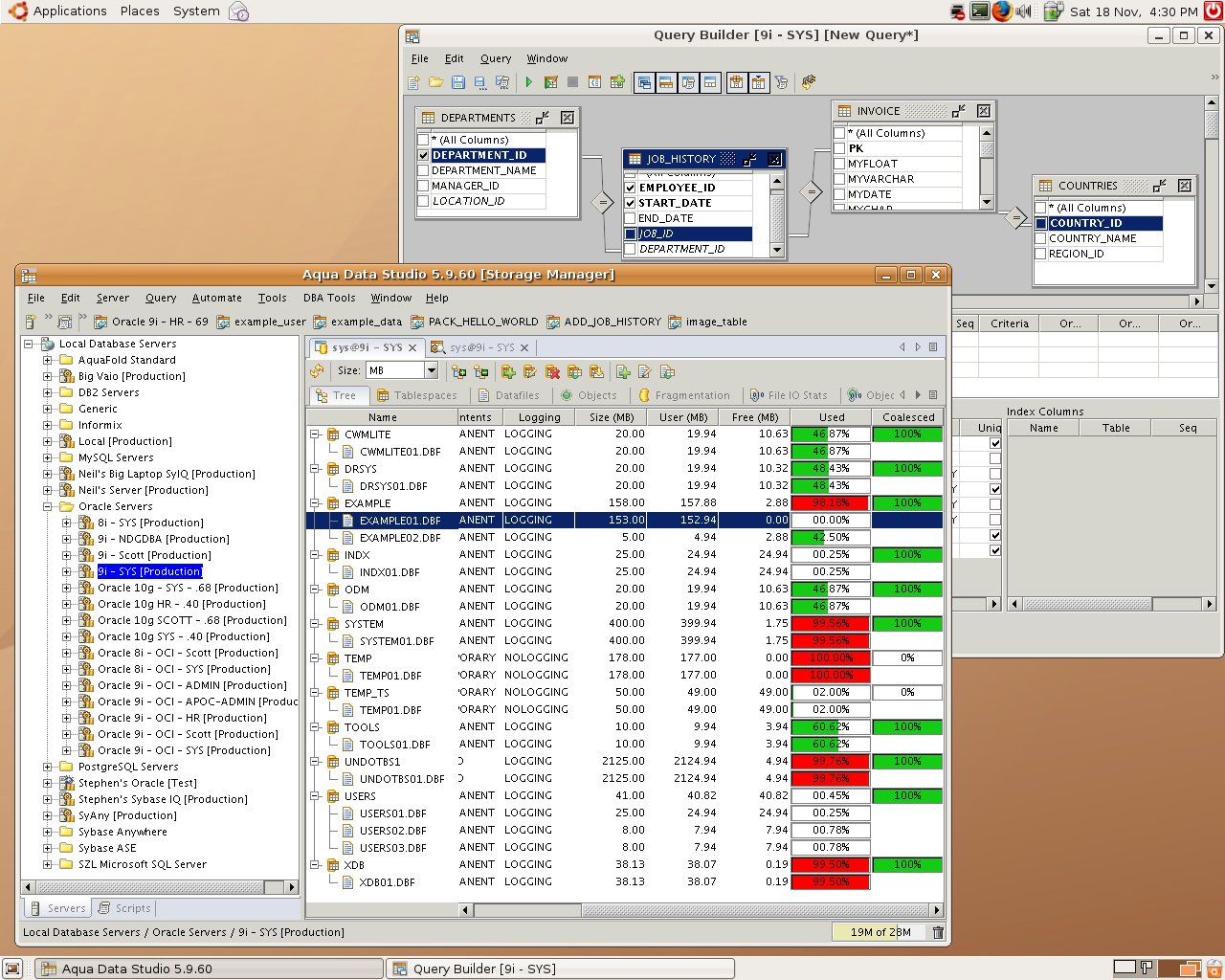This screenshot has width=1225, height=980.
Task: Expand the MySQL Servers tree node
Action: point(47,457)
